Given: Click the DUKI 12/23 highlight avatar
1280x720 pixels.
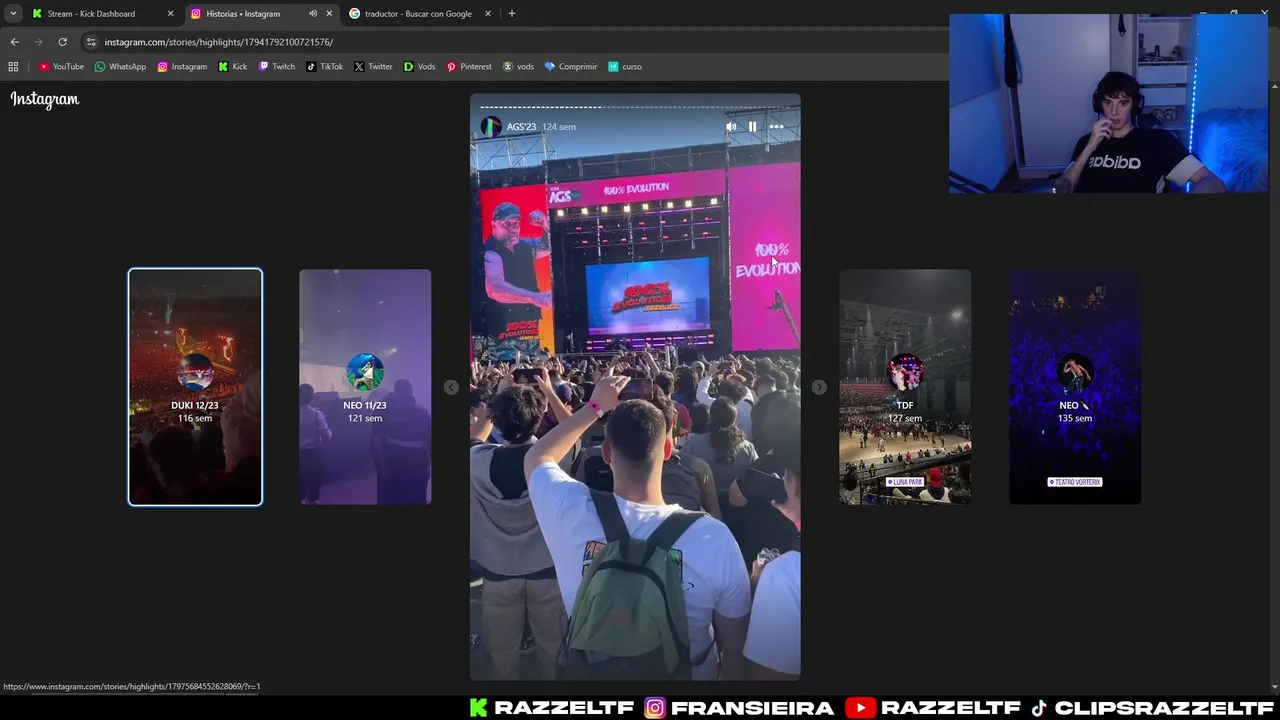Looking at the screenshot, I should point(195,373).
